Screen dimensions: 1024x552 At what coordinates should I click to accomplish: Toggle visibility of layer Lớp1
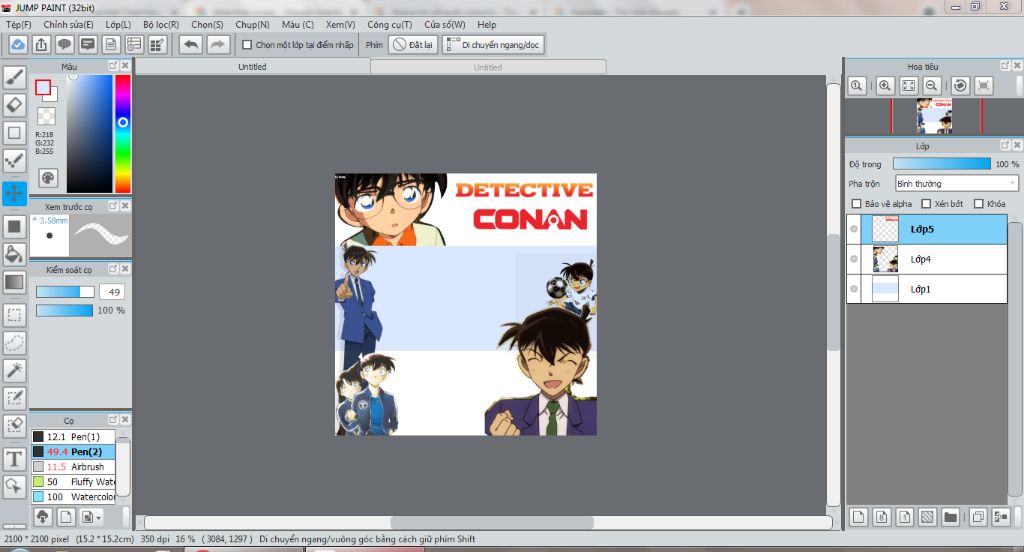coord(854,289)
